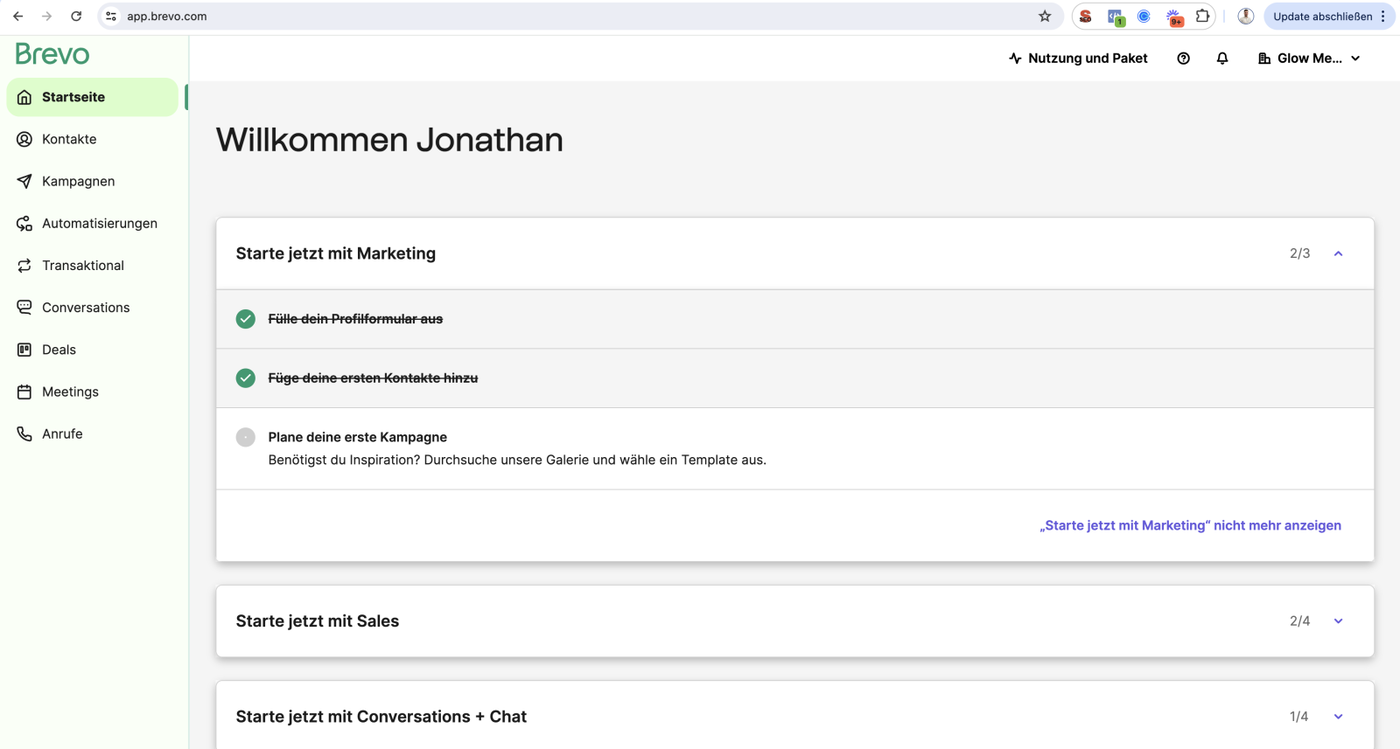Click the Kampagnen paper plane icon

click(24, 181)
